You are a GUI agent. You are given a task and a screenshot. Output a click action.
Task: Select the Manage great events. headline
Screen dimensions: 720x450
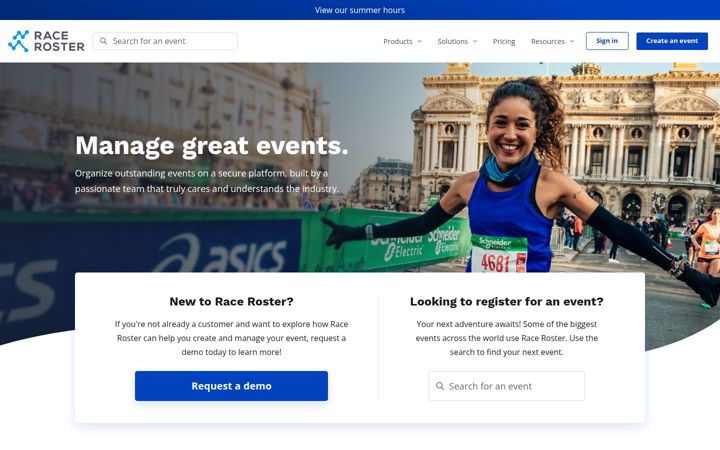coord(212,146)
